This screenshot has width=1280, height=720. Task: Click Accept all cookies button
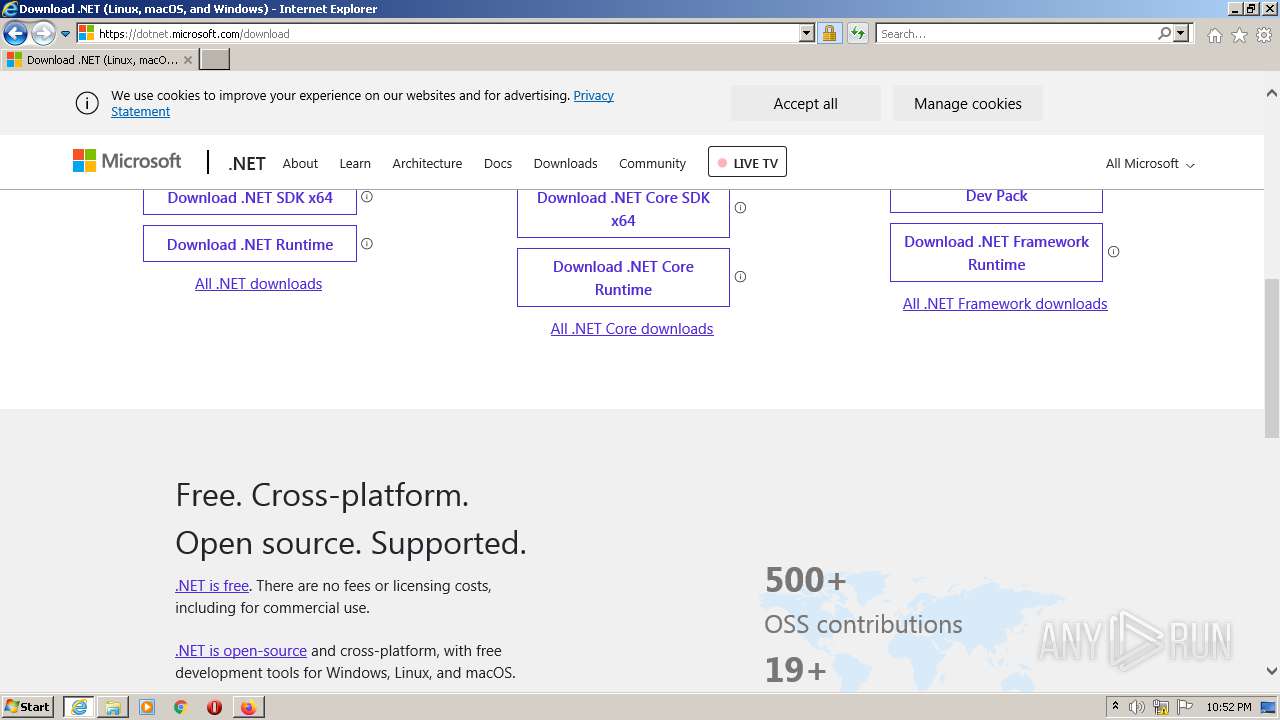pos(806,103)
